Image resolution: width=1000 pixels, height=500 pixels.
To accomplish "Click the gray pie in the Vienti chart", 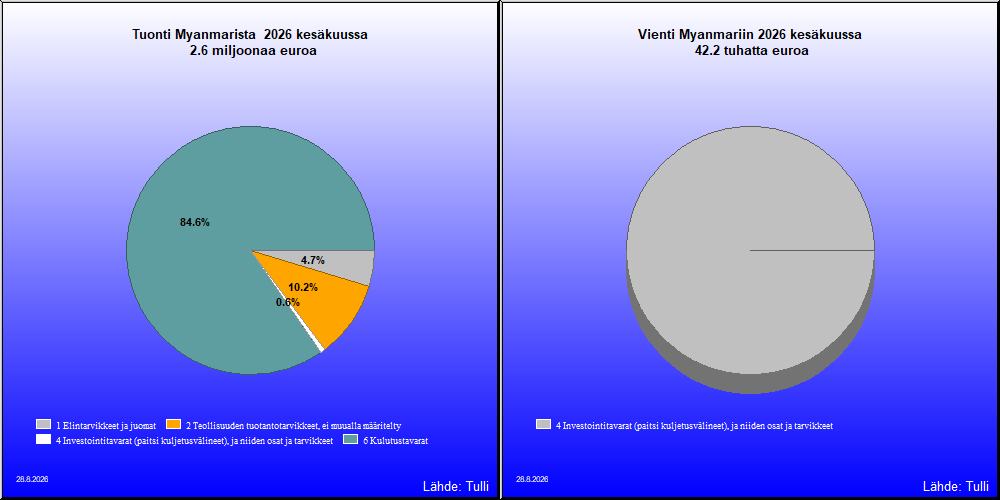I will pos(750,250).
